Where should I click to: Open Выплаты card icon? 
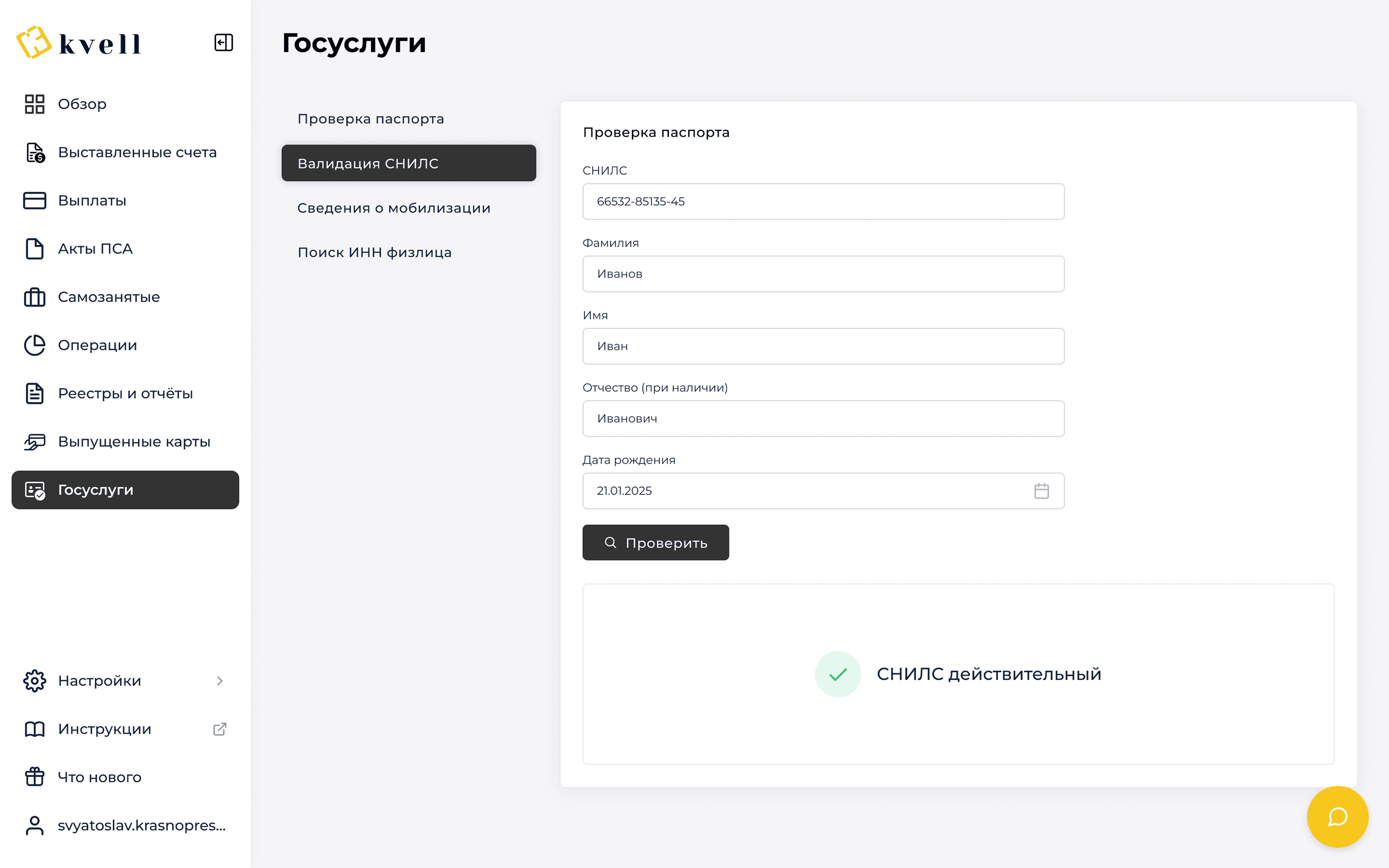click(x=34, y=200)
